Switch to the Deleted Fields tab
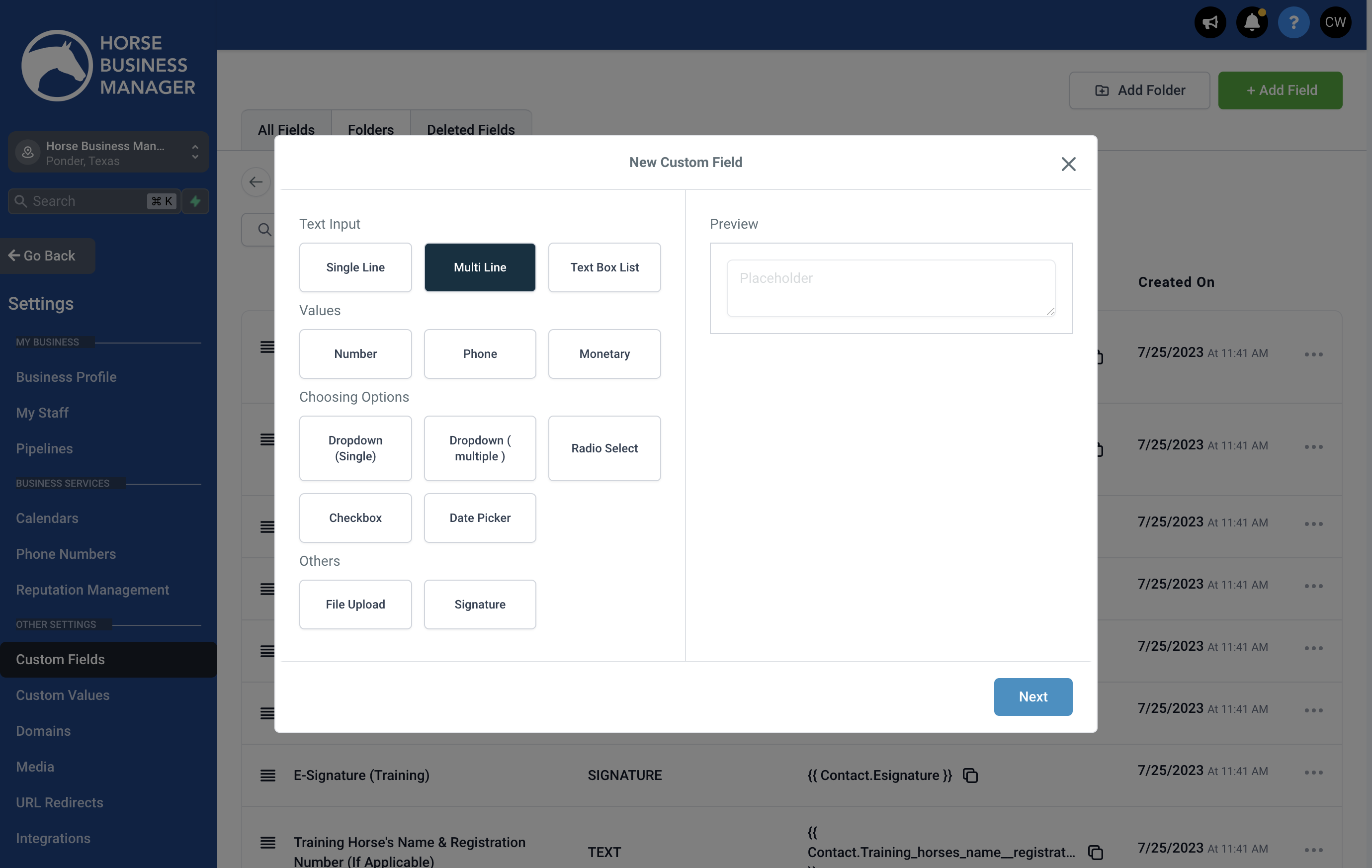This screenshot has height=868, width=1372. [471, 130]
